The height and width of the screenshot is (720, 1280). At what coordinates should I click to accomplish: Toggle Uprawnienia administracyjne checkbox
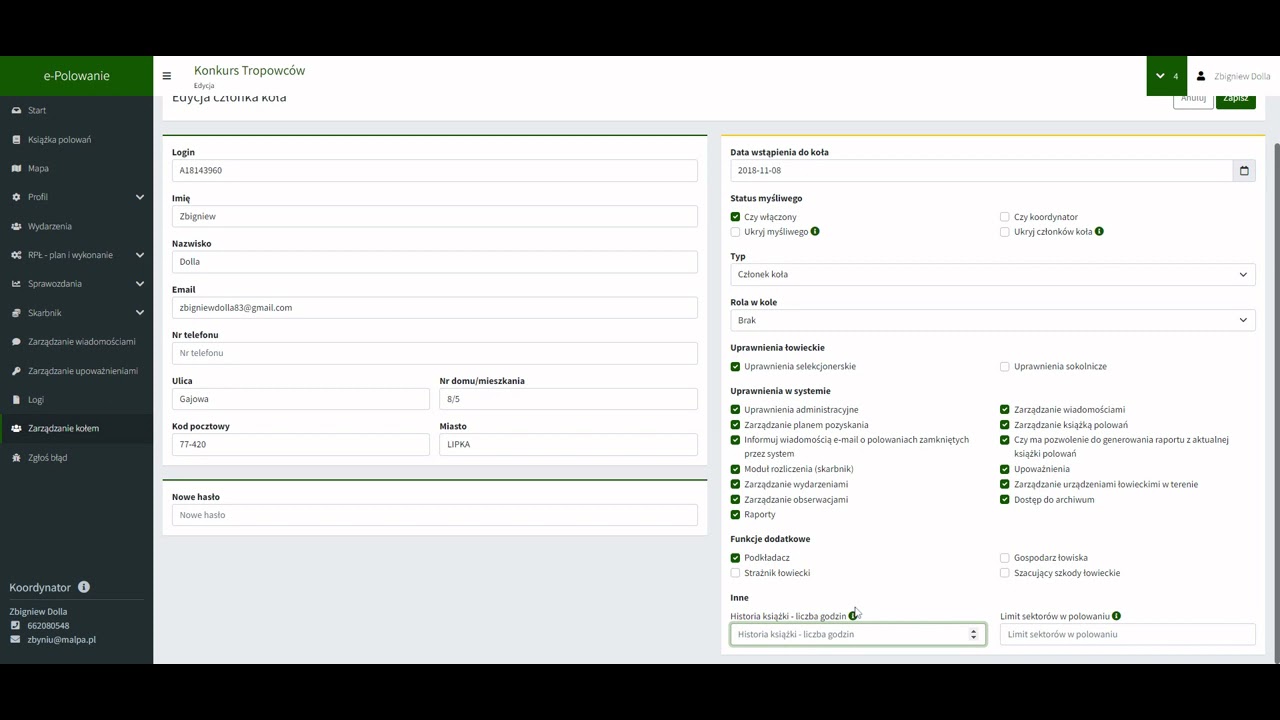(x=736, y=410)
